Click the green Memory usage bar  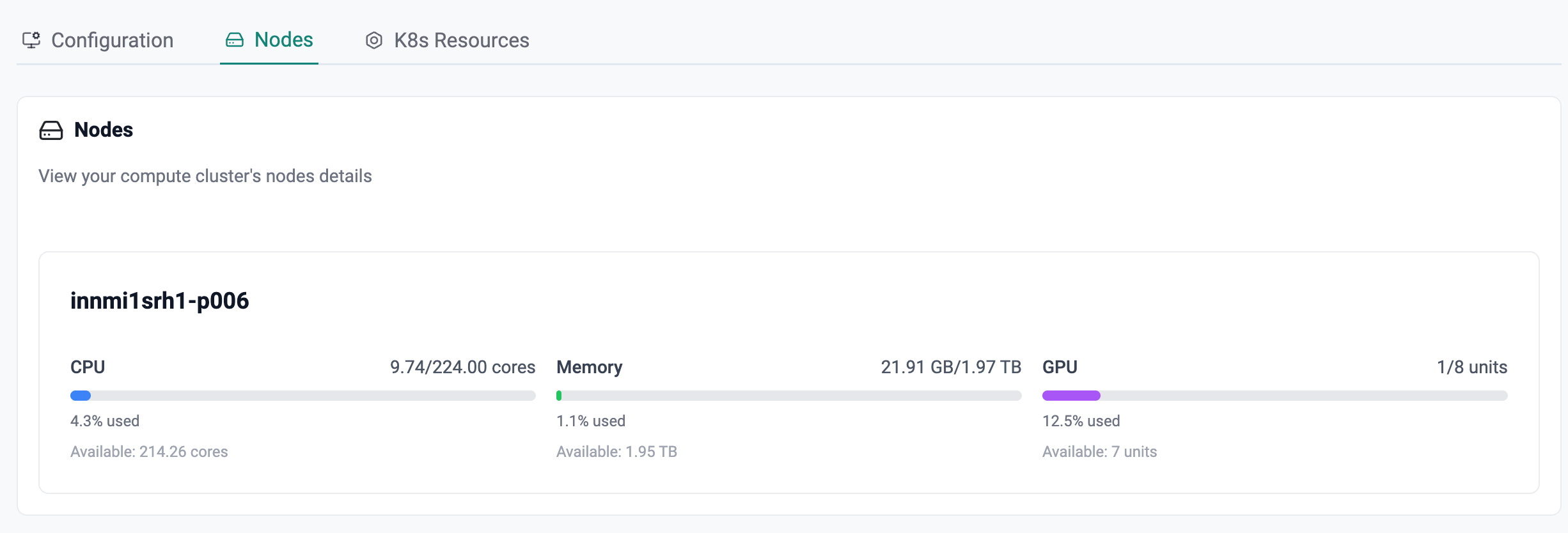pyautogui.click(x=559, y=396)
